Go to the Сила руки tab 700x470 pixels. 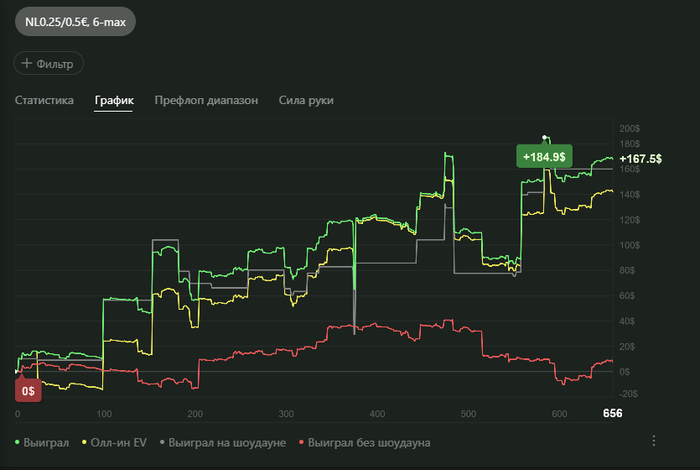[x=306, y=101]
